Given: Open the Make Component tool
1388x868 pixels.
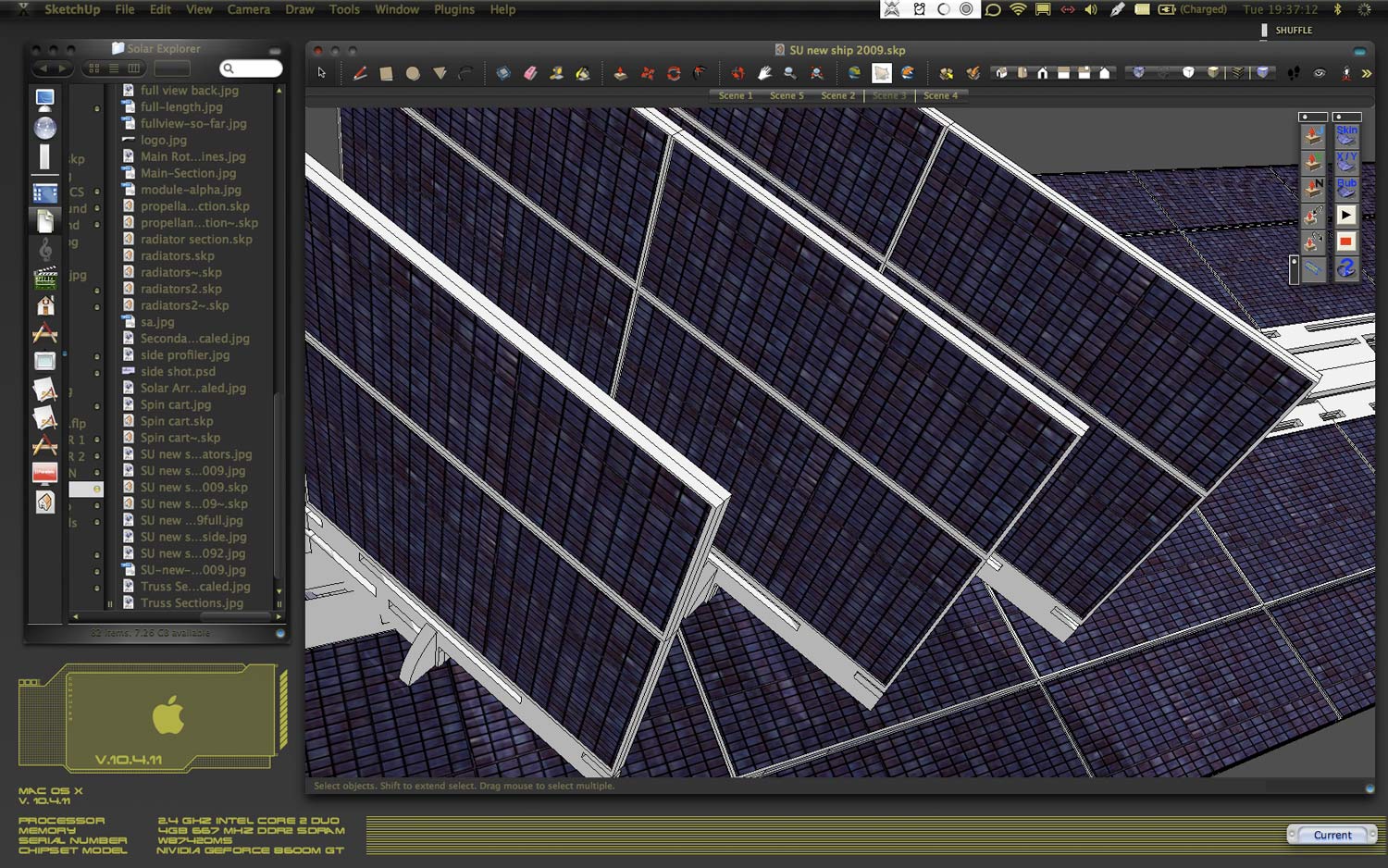Looking at the screenshot, I should 502,73.
